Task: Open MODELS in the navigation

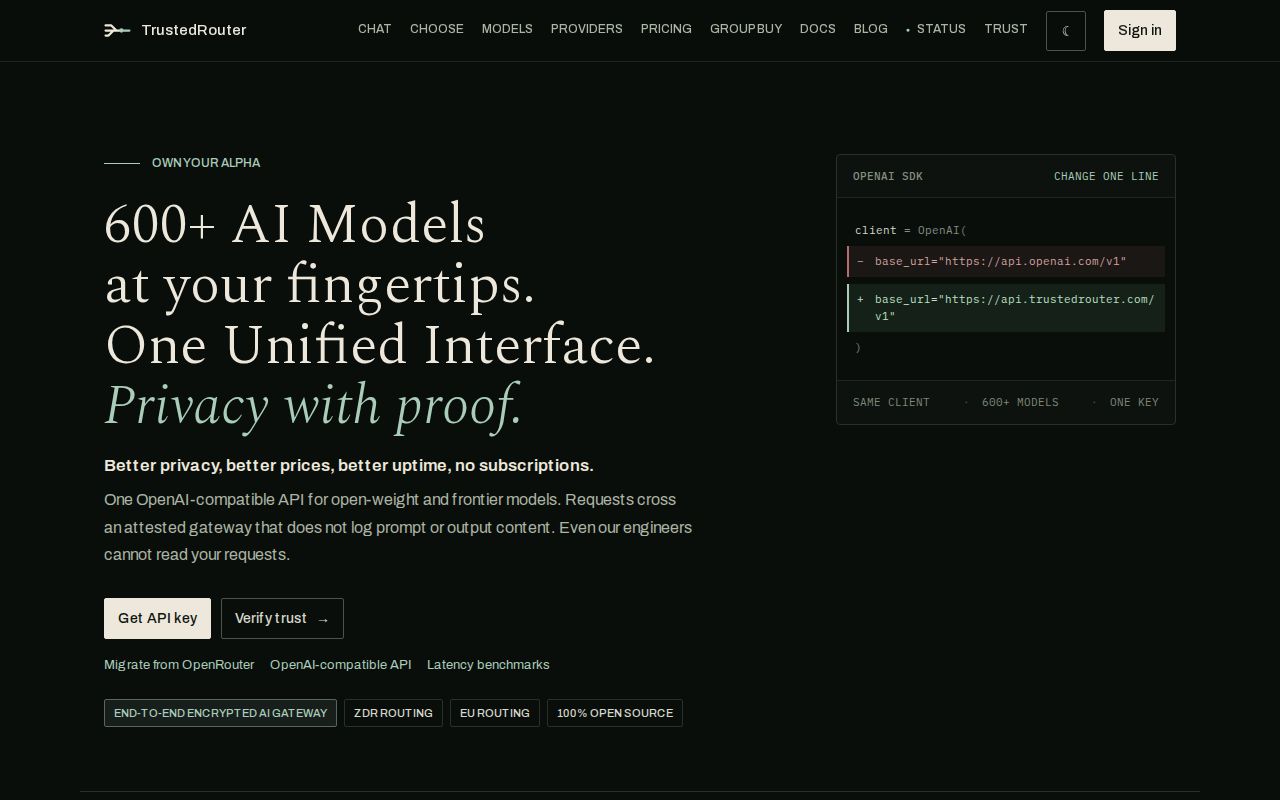Action: point(507,29)
